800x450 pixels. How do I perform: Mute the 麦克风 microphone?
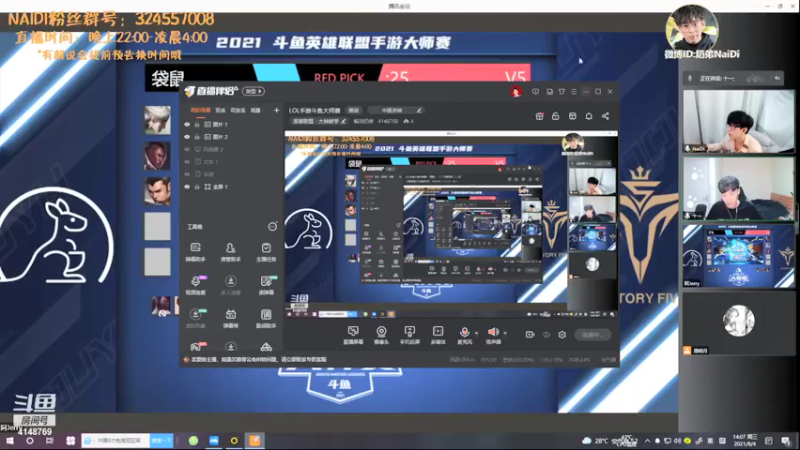pyautogui.click(x=464, y=335)
